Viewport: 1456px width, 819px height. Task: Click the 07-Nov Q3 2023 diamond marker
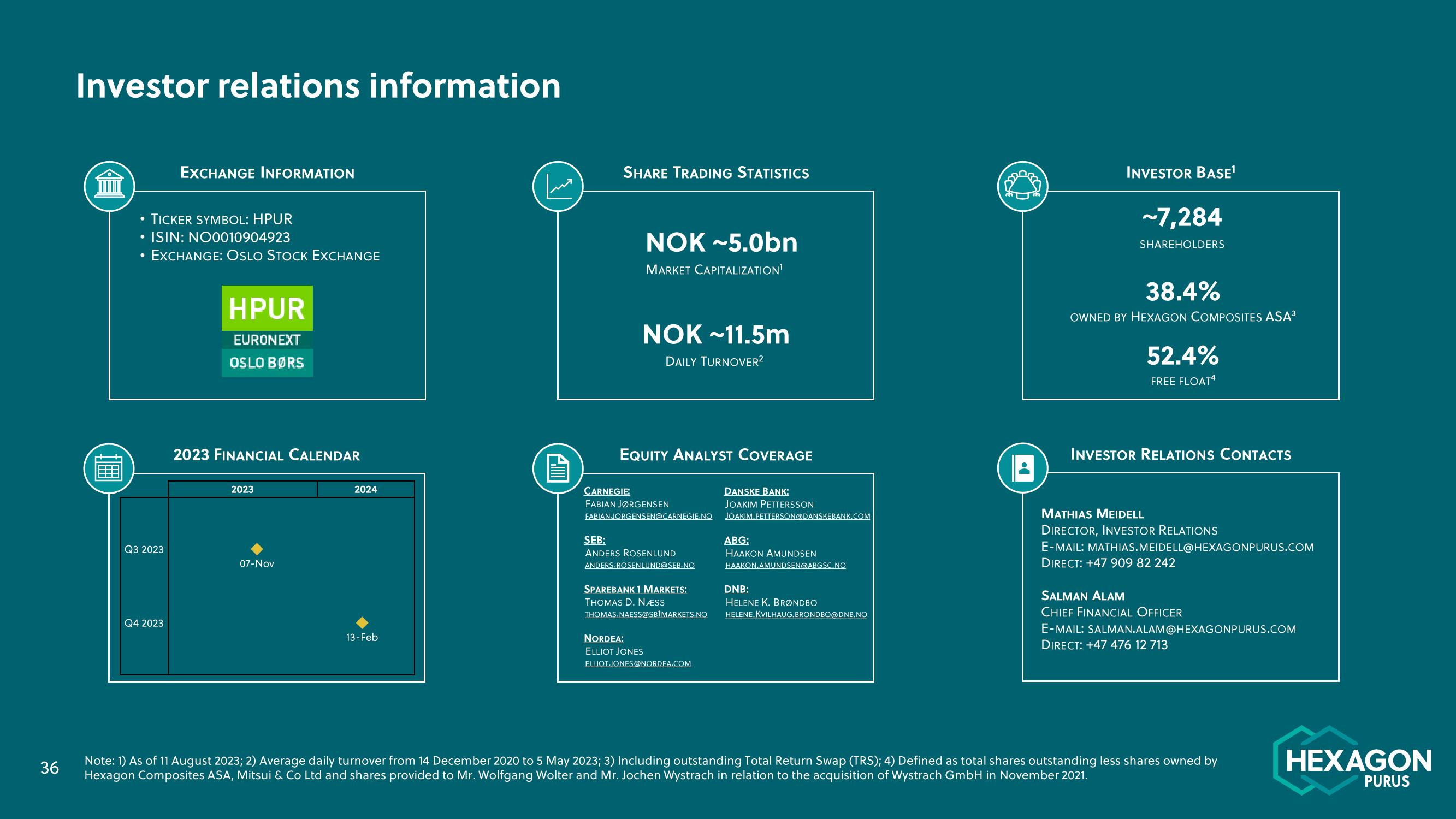click(x=257, y=549)
